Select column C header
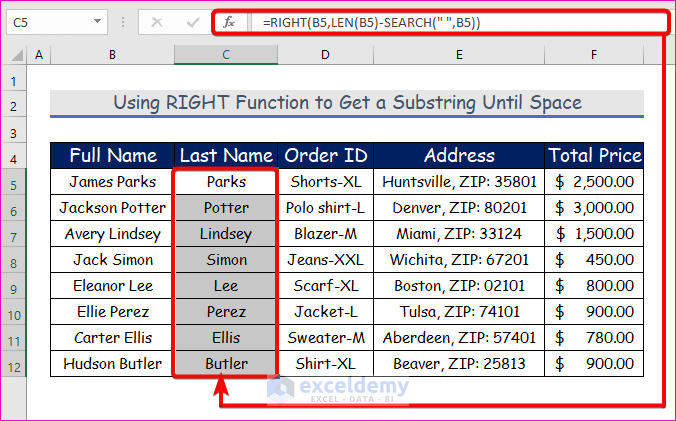 pos(226,55)
